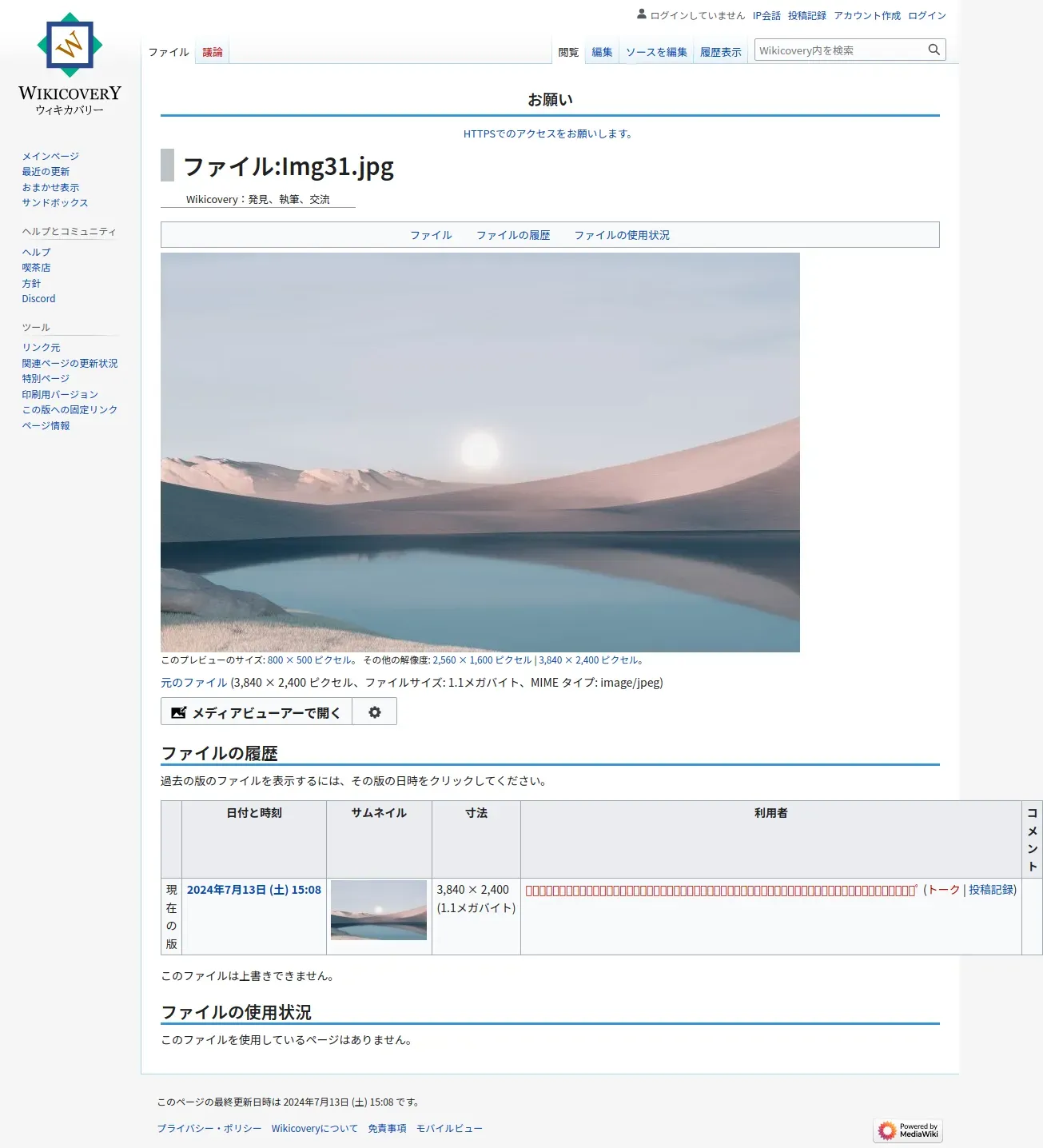Click リンク元 in tools
Viewport: 1043px width, 1148px height.
tap(41, 347)
